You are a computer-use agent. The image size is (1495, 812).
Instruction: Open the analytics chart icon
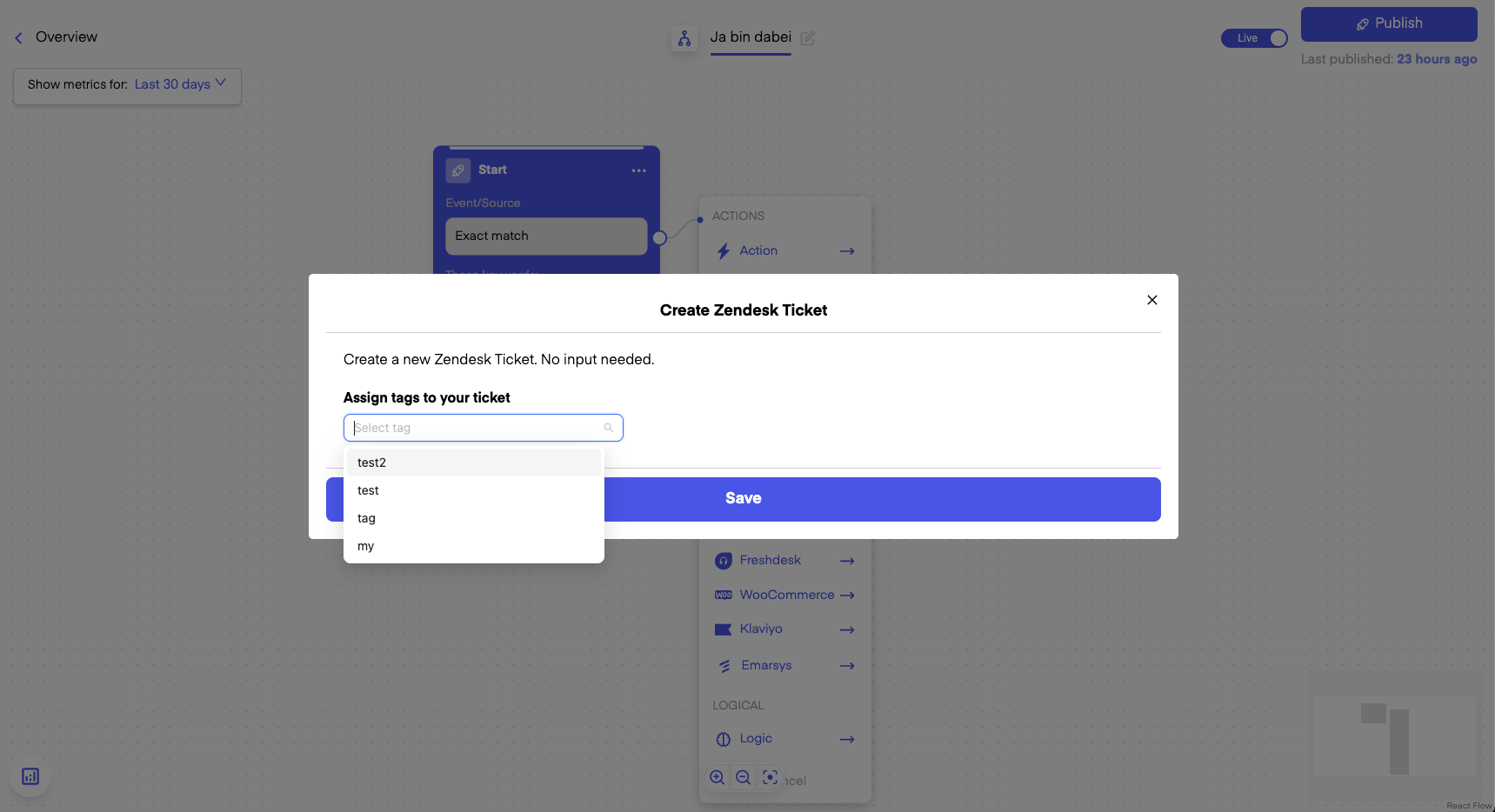pyautogui.click(x=30, y=776)
